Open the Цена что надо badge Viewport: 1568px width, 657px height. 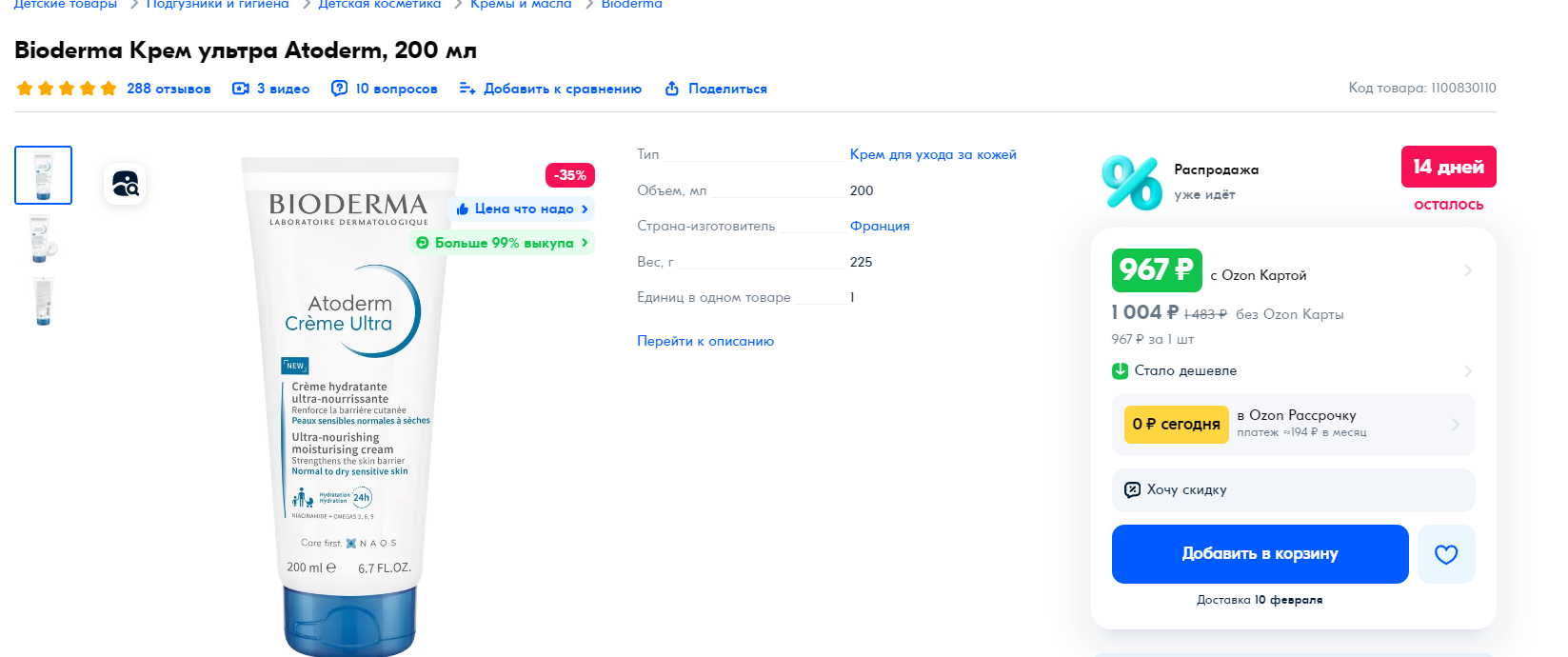pos(521,209)
